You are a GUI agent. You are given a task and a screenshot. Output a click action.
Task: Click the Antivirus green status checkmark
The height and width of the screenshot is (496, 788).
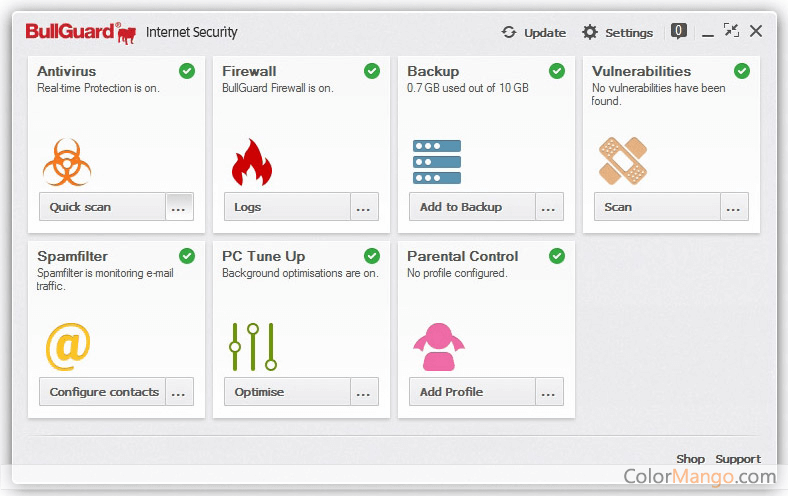187,71
